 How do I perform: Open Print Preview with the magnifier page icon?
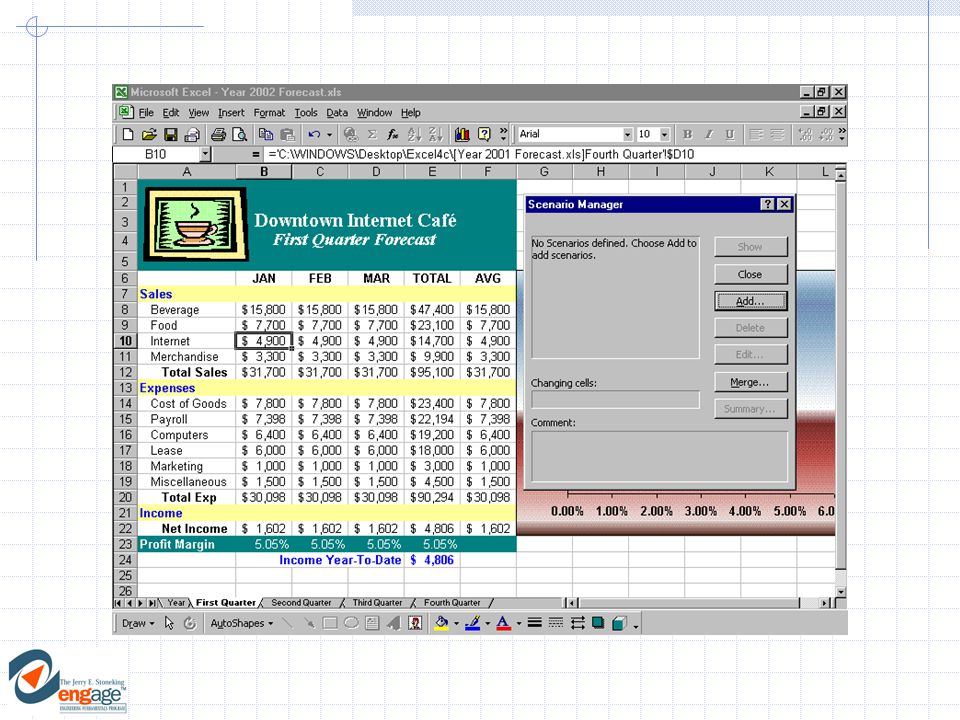(239, 134)
